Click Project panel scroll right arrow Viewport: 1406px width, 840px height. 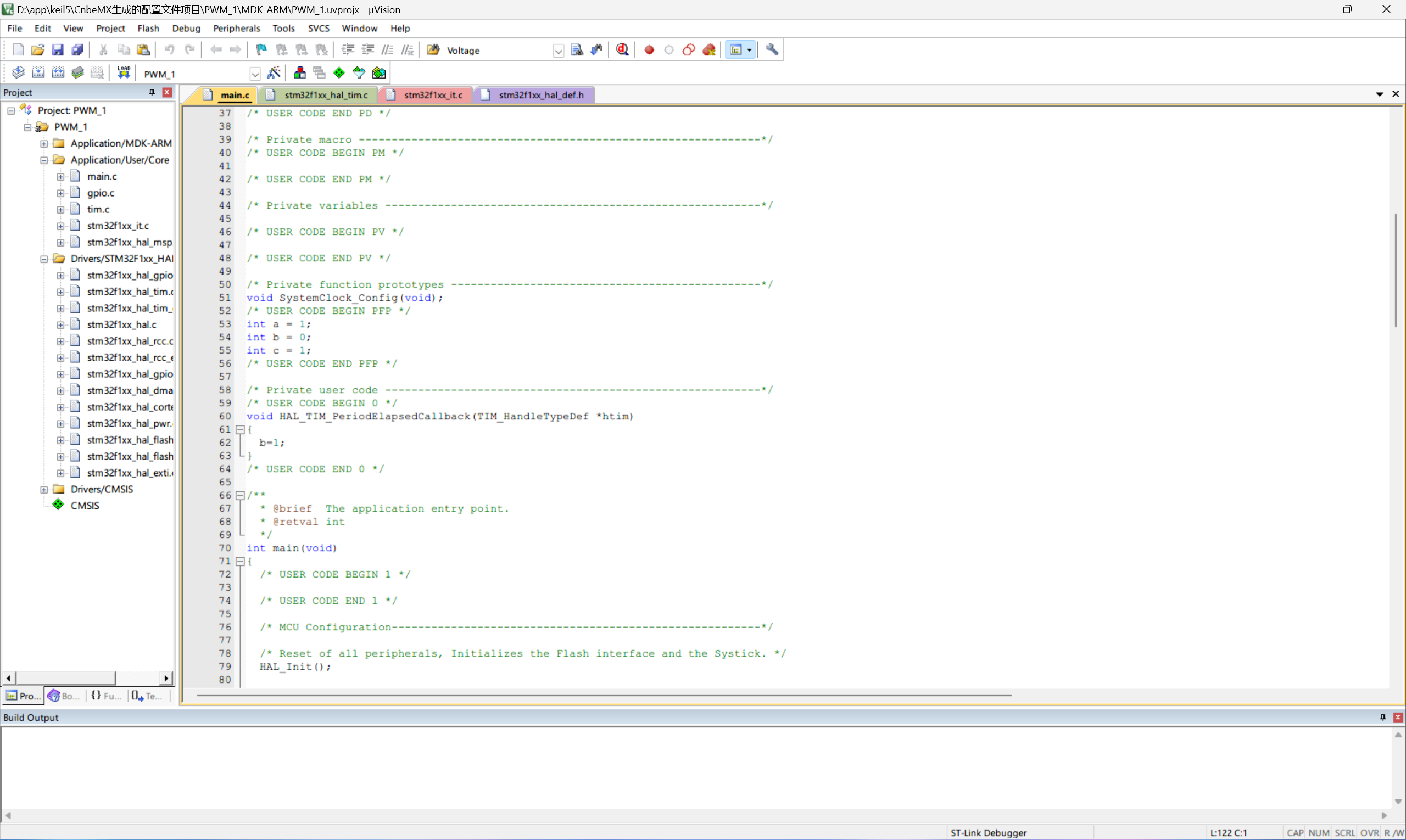pyautogui.click(x=166, y=678)
